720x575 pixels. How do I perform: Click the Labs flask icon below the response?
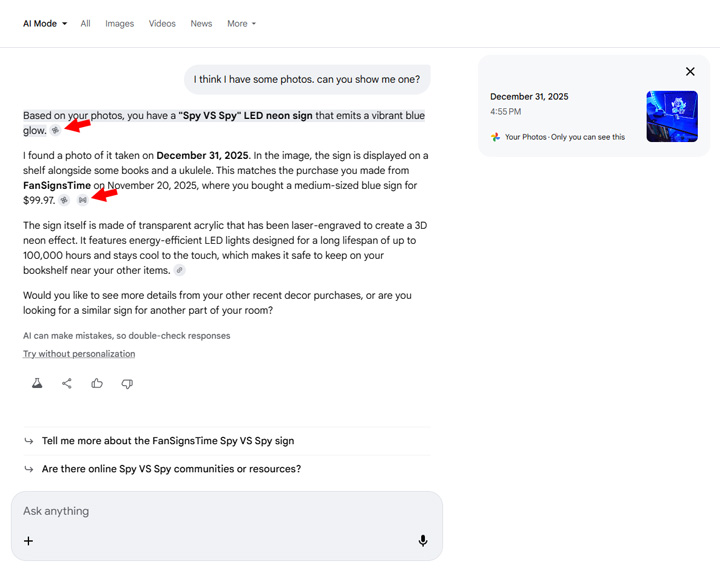click(37, 383)
